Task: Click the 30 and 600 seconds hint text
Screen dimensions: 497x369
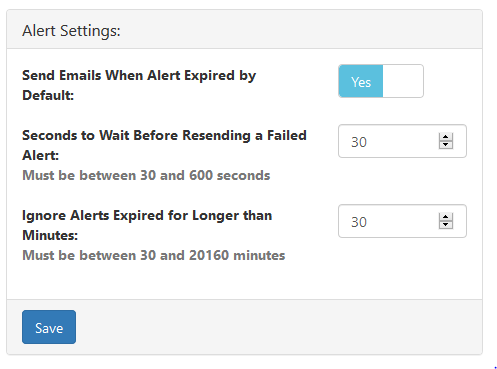Action: point(146,175)
